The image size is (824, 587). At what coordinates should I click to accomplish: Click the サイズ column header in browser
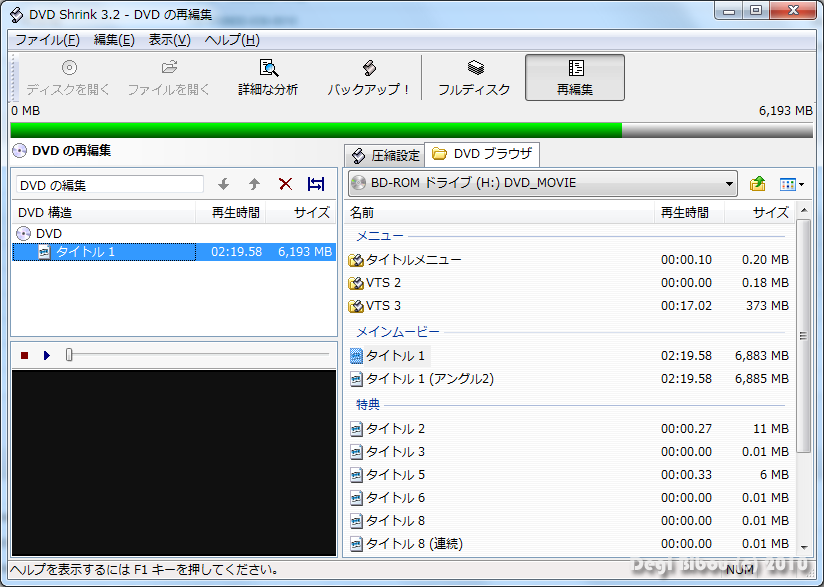pos(770,212)
